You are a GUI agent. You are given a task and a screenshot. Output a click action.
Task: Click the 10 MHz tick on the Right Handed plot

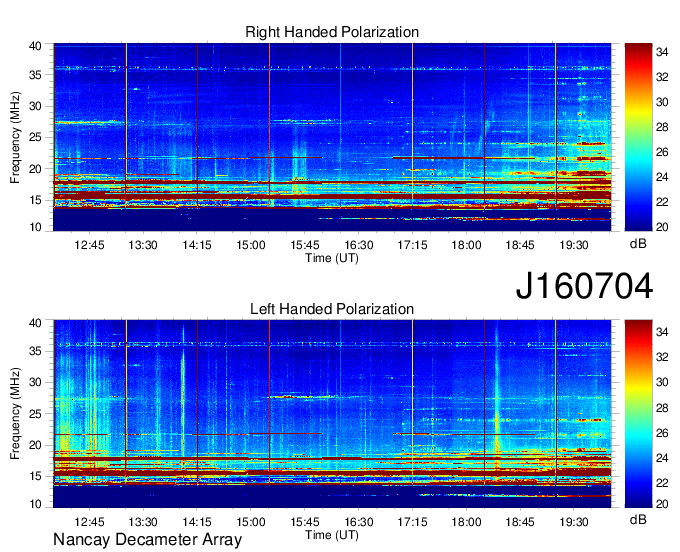[35, 227]
